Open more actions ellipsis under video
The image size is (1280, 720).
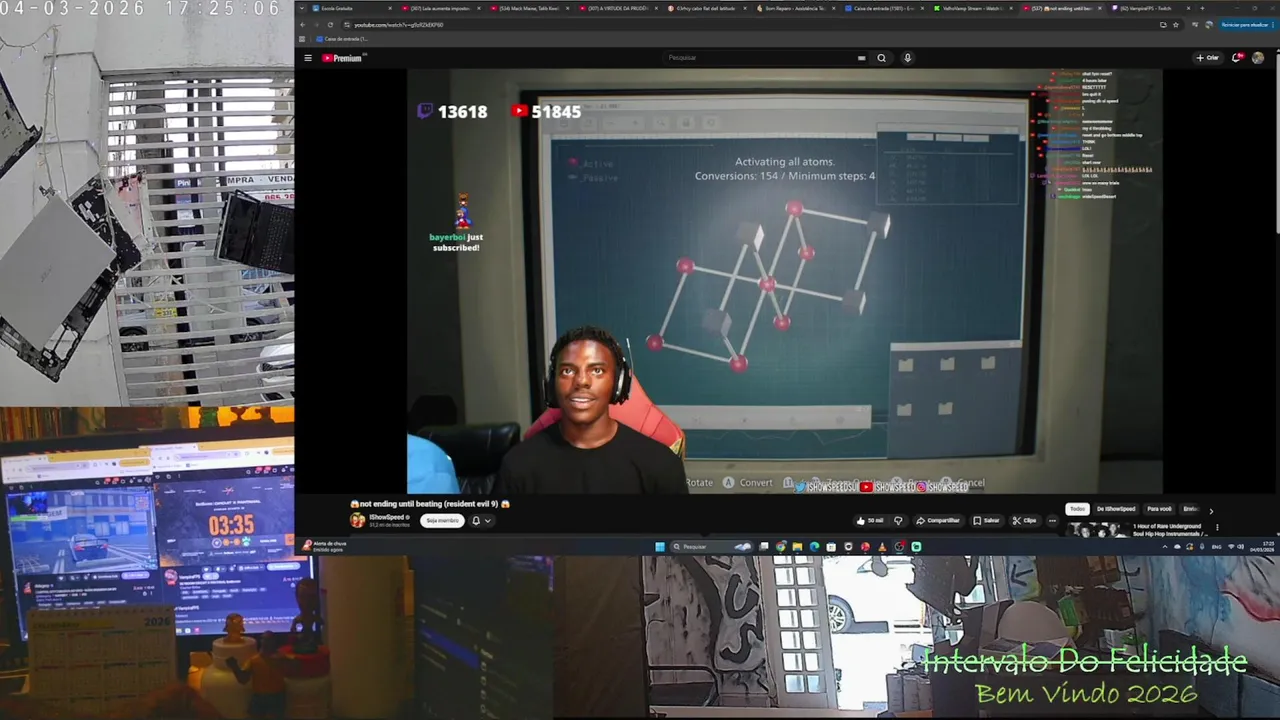pos(1052,521)
